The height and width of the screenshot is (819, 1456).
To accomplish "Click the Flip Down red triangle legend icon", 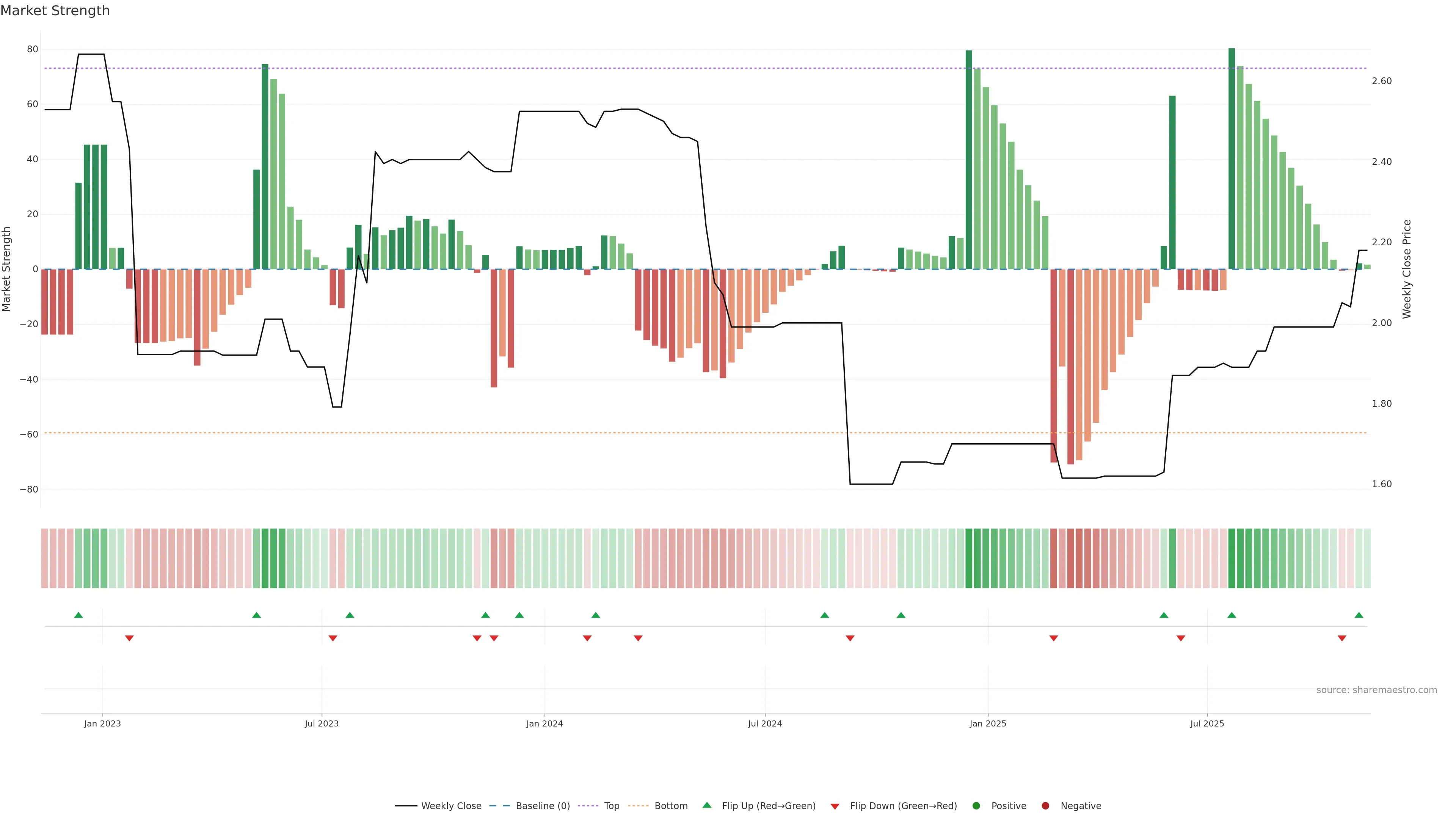I will coord(835,806).
